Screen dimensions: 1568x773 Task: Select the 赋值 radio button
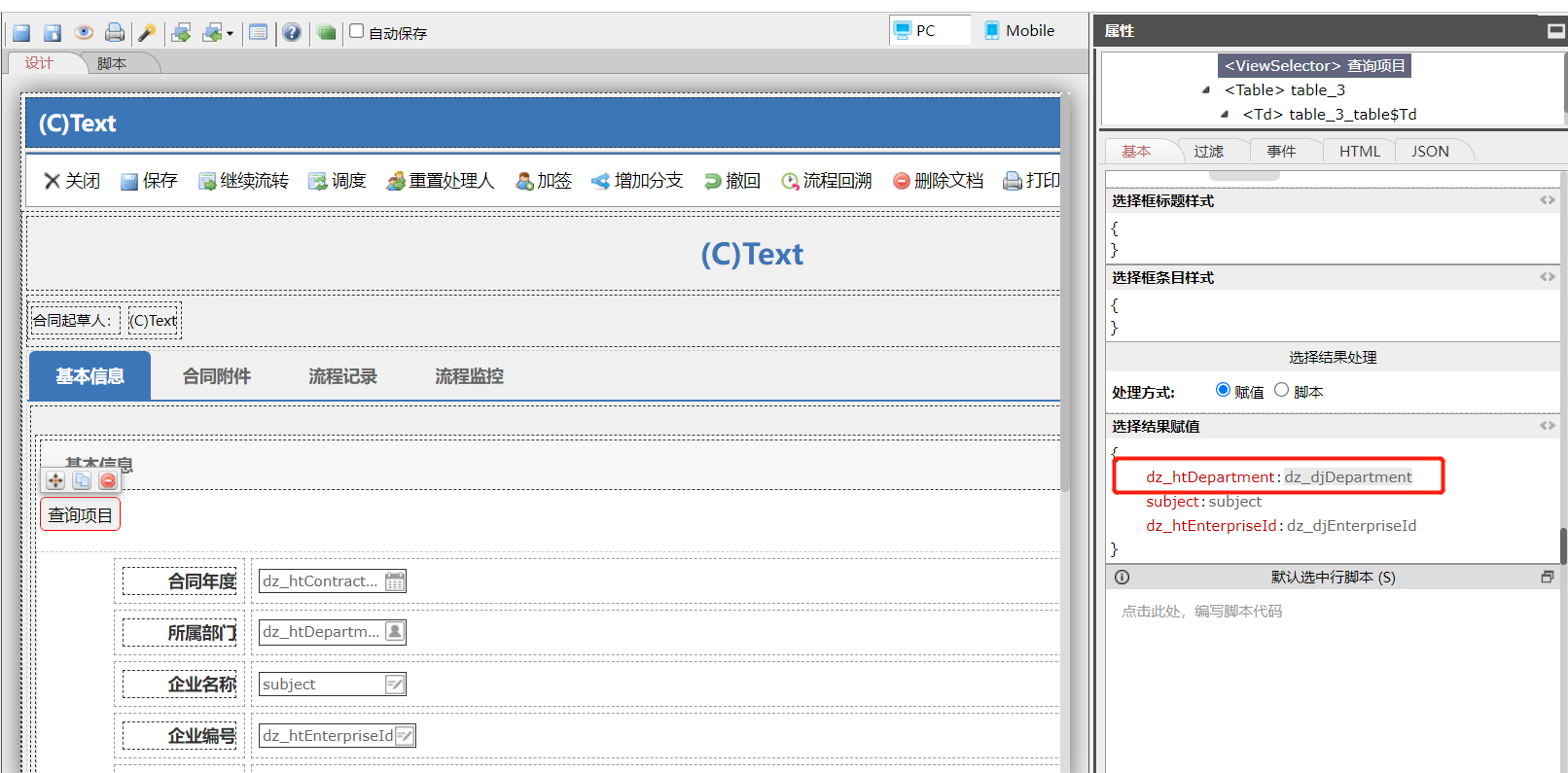pos(1223,390)
